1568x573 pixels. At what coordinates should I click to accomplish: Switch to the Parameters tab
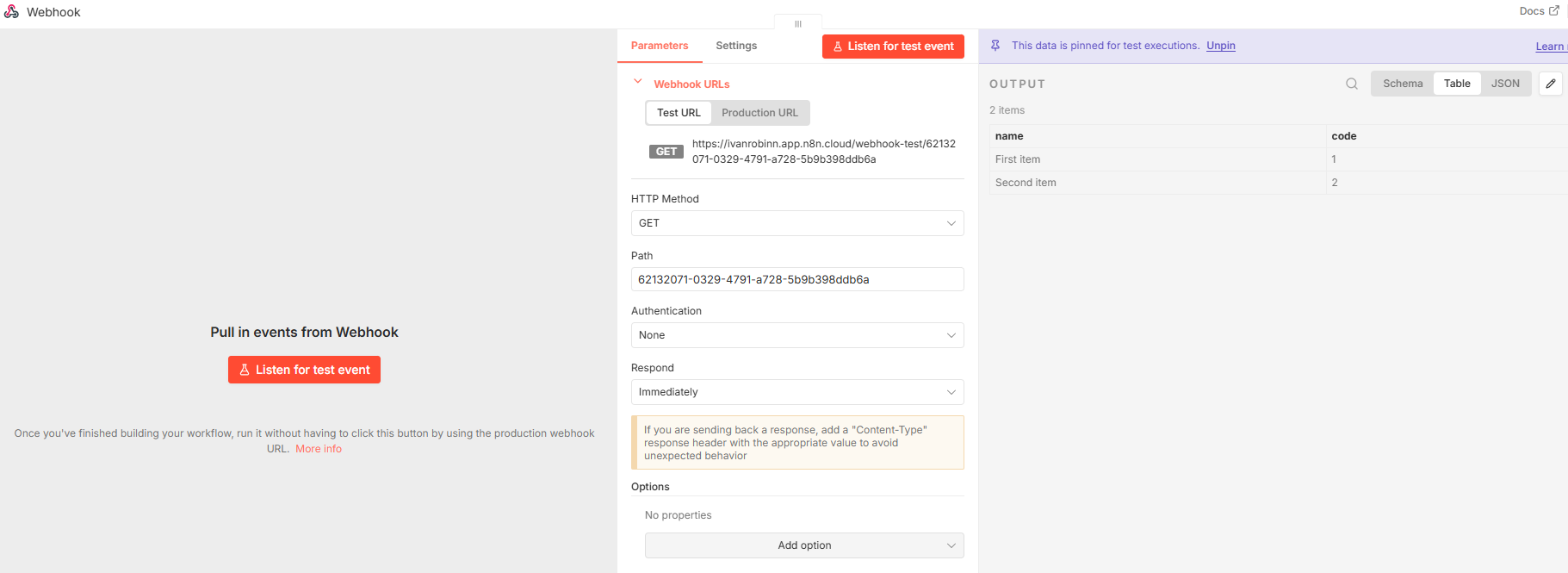pyautogui.click(x=660, y=46)
